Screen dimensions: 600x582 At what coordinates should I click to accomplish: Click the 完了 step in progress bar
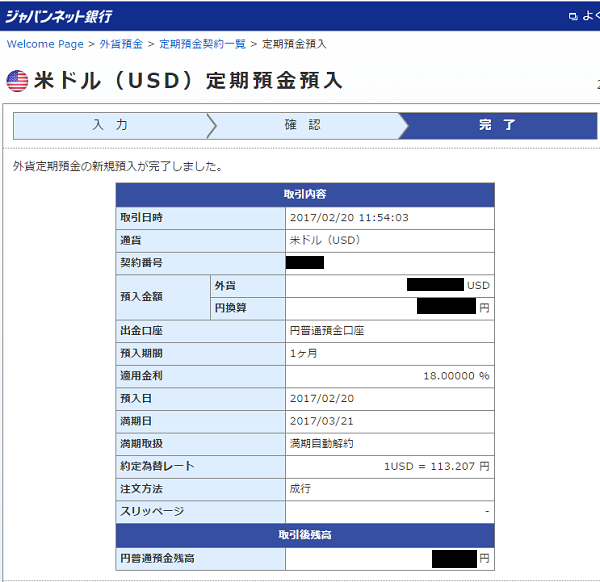pyautogui.click(x=497, y=126)
